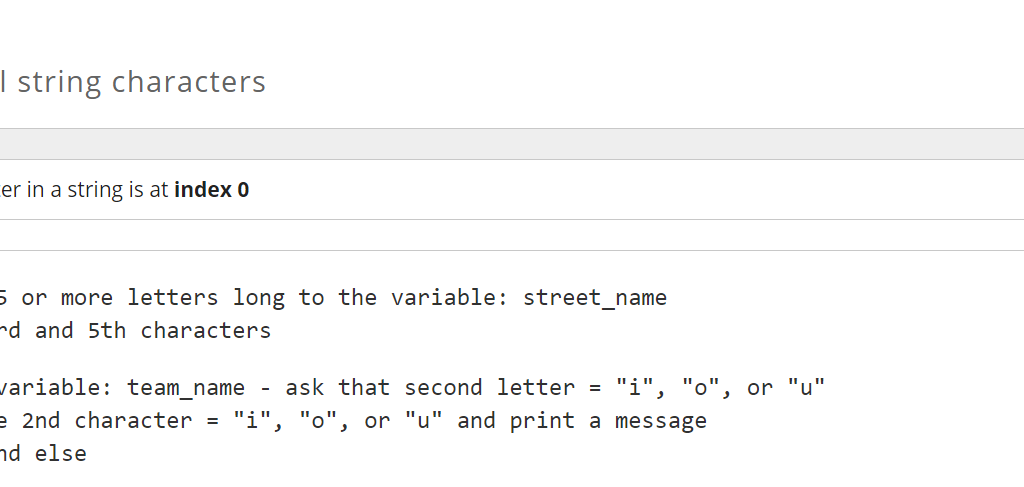Viewport: 1024px width, 487px height.
Task: Click the empty strip below the index 0 line
Action: [512, 235]
